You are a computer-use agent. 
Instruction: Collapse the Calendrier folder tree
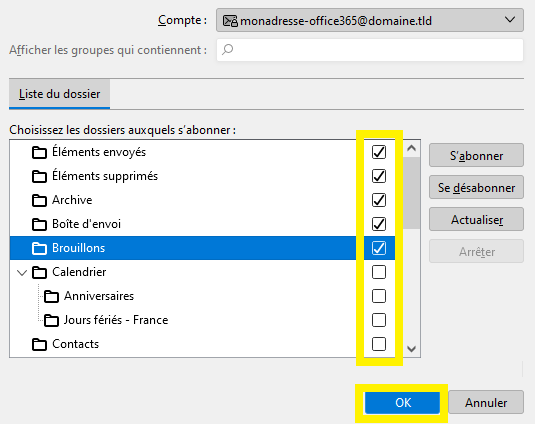[22, 273]
